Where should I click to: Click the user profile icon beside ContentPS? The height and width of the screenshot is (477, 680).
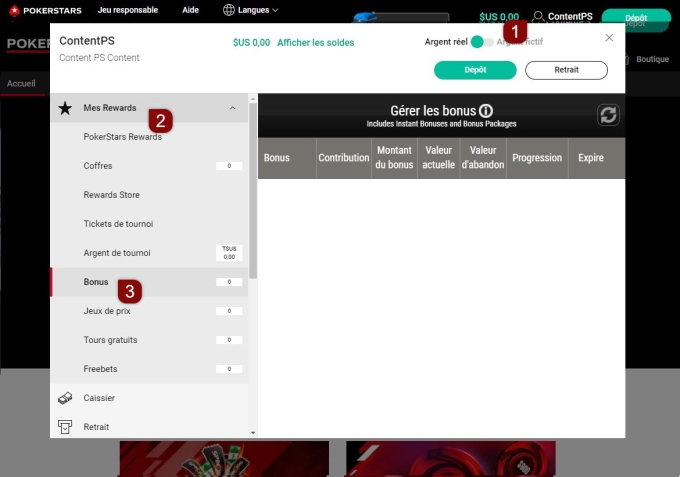(x=538, y=16)
